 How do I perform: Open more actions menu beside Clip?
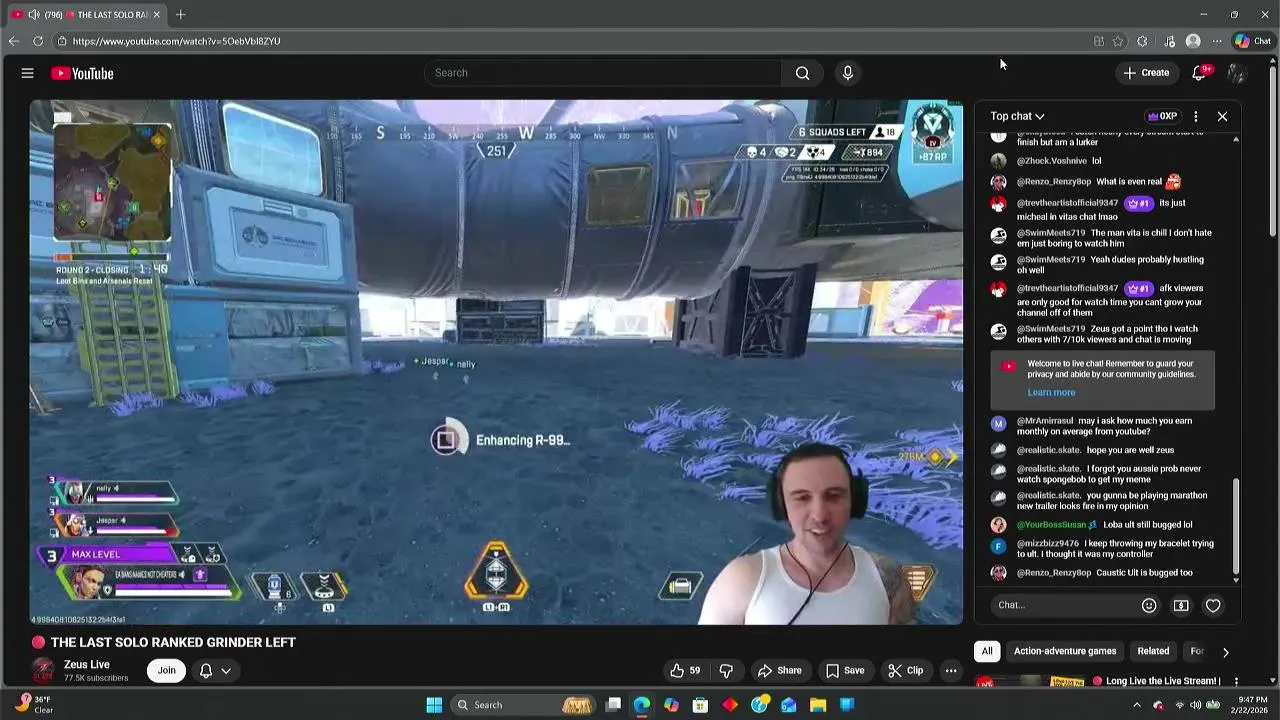click(951, 671)
